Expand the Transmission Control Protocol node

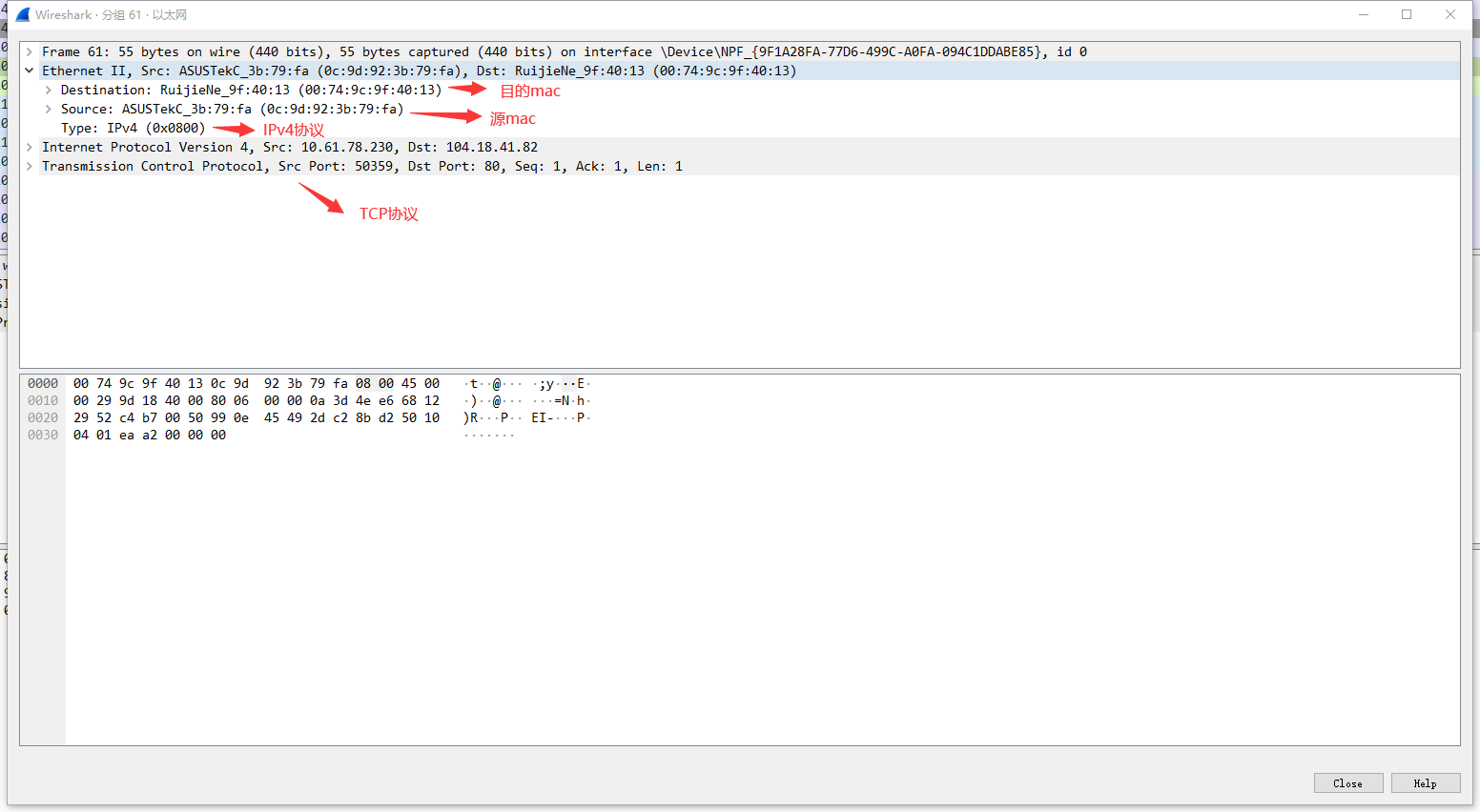tap(28, 166)
